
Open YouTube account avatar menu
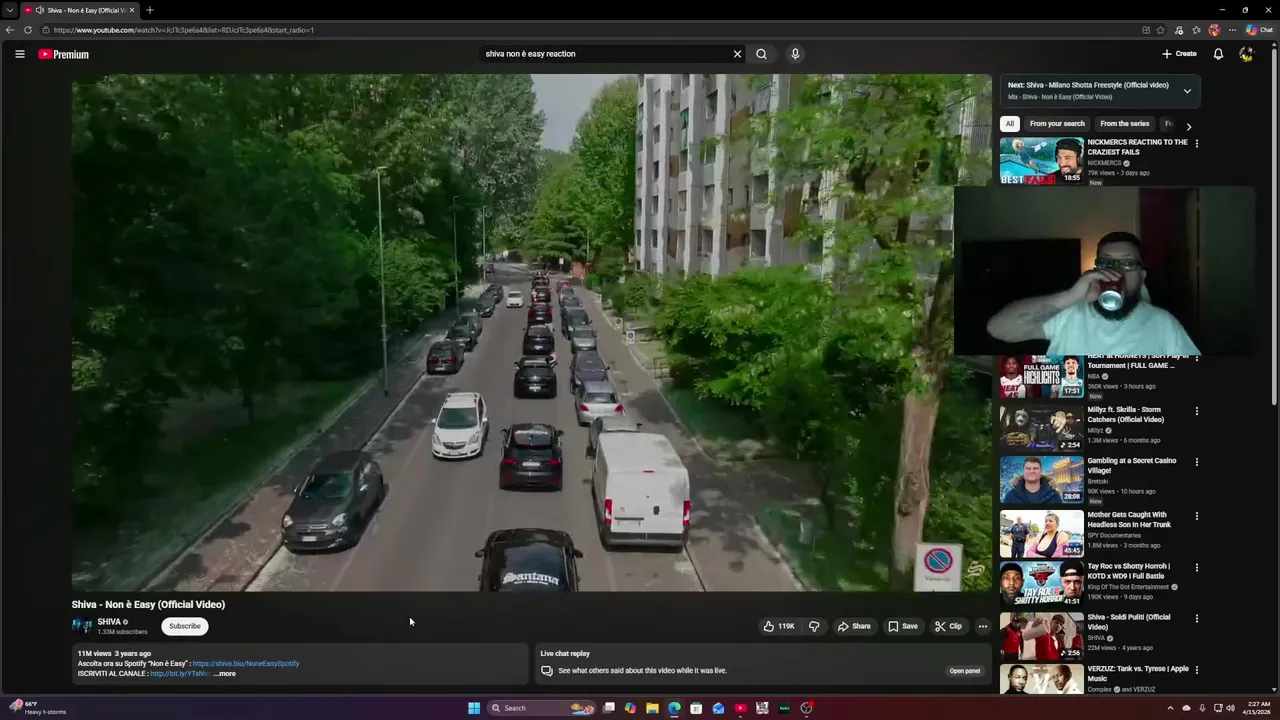(1246, 54)
